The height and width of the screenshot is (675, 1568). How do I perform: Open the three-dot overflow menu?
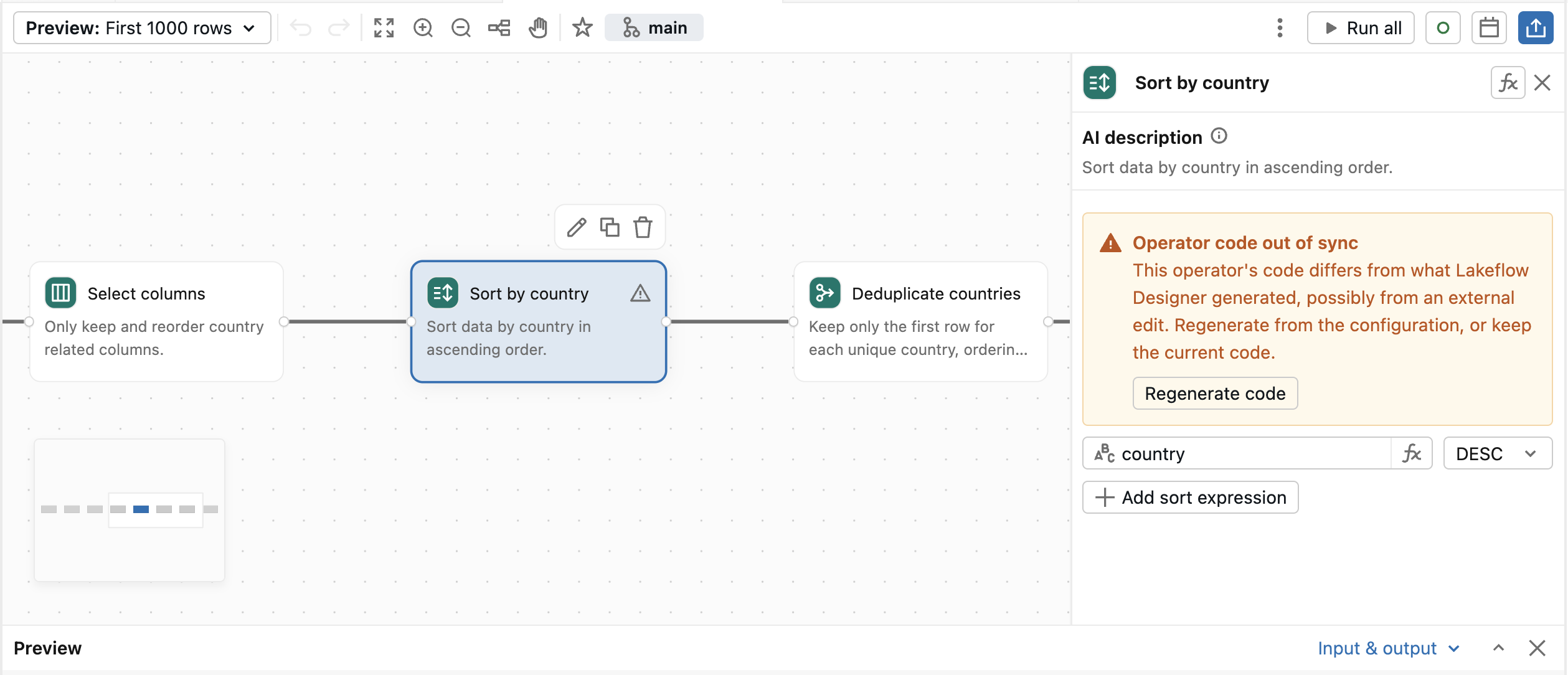[x=1280, y=28]
